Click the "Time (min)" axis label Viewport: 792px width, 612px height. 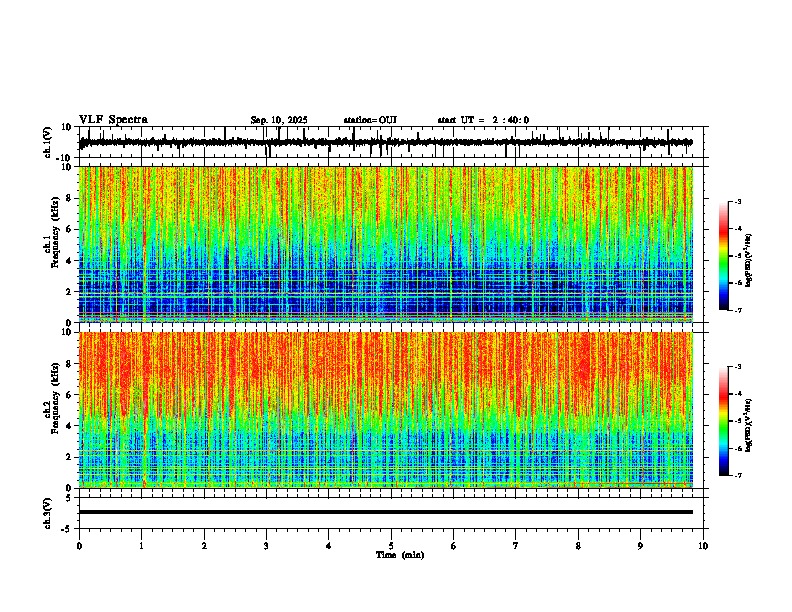[400, 555]
